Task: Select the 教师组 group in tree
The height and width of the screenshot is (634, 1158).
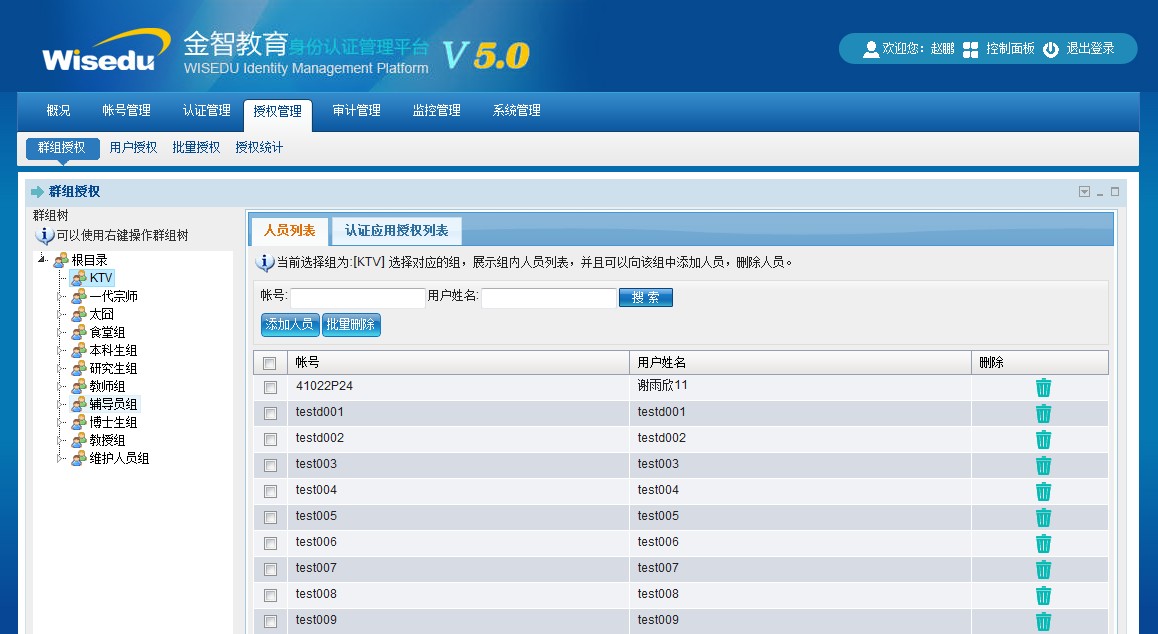Action: (106, 386)
